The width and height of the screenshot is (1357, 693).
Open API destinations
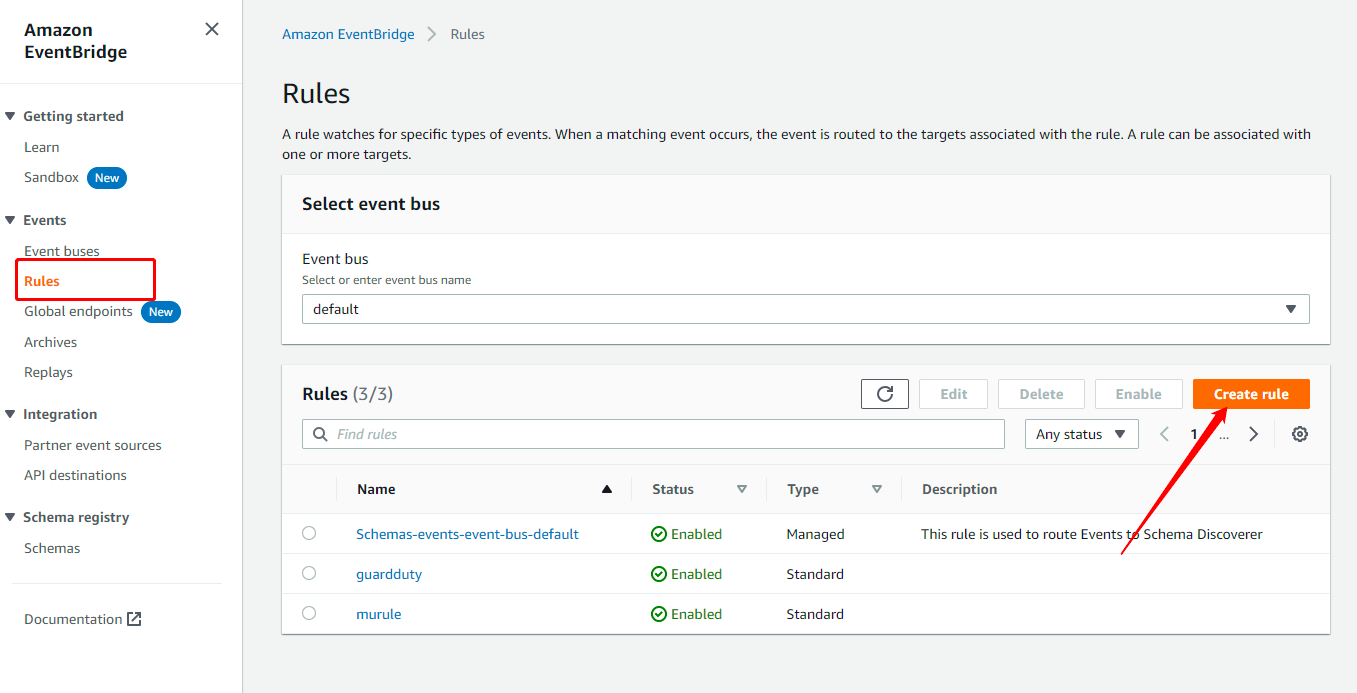click(x=76, y=475)
